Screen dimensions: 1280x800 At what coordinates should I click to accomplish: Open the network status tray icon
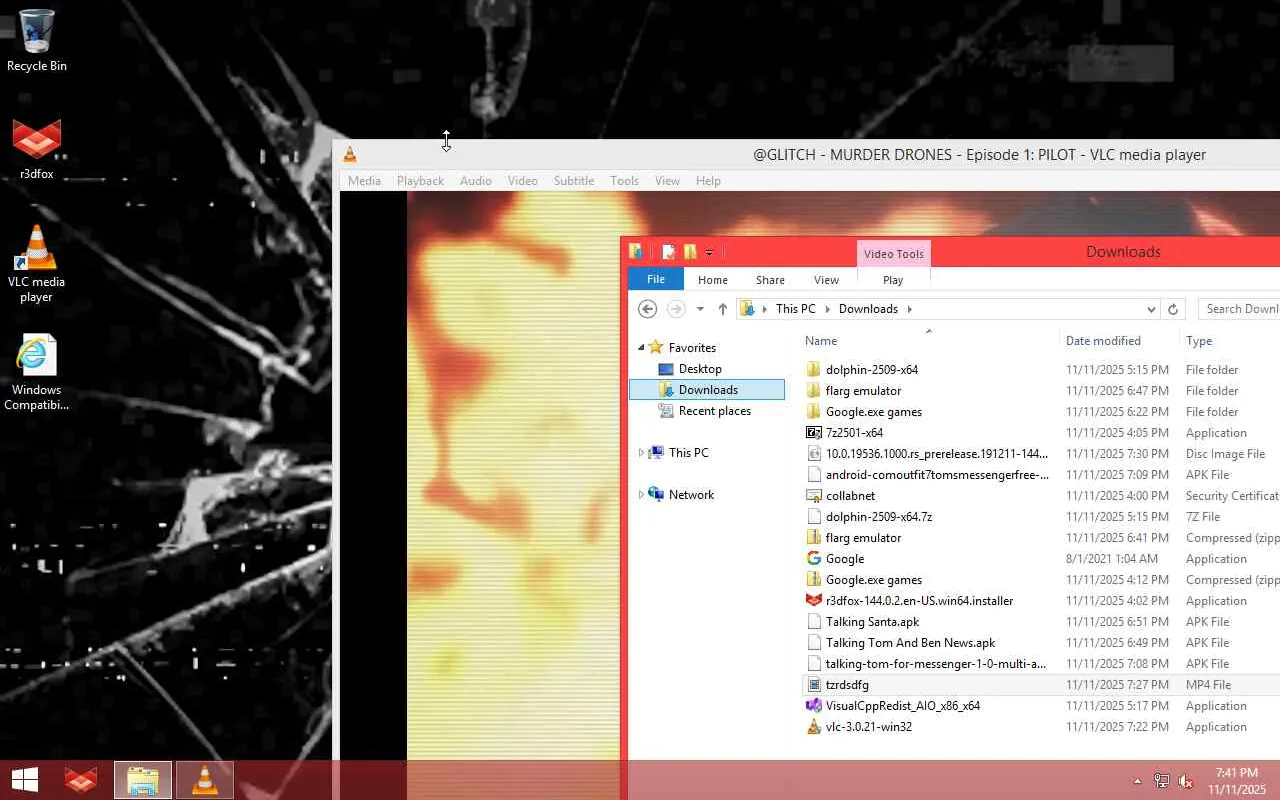(x=1161, y=781)
